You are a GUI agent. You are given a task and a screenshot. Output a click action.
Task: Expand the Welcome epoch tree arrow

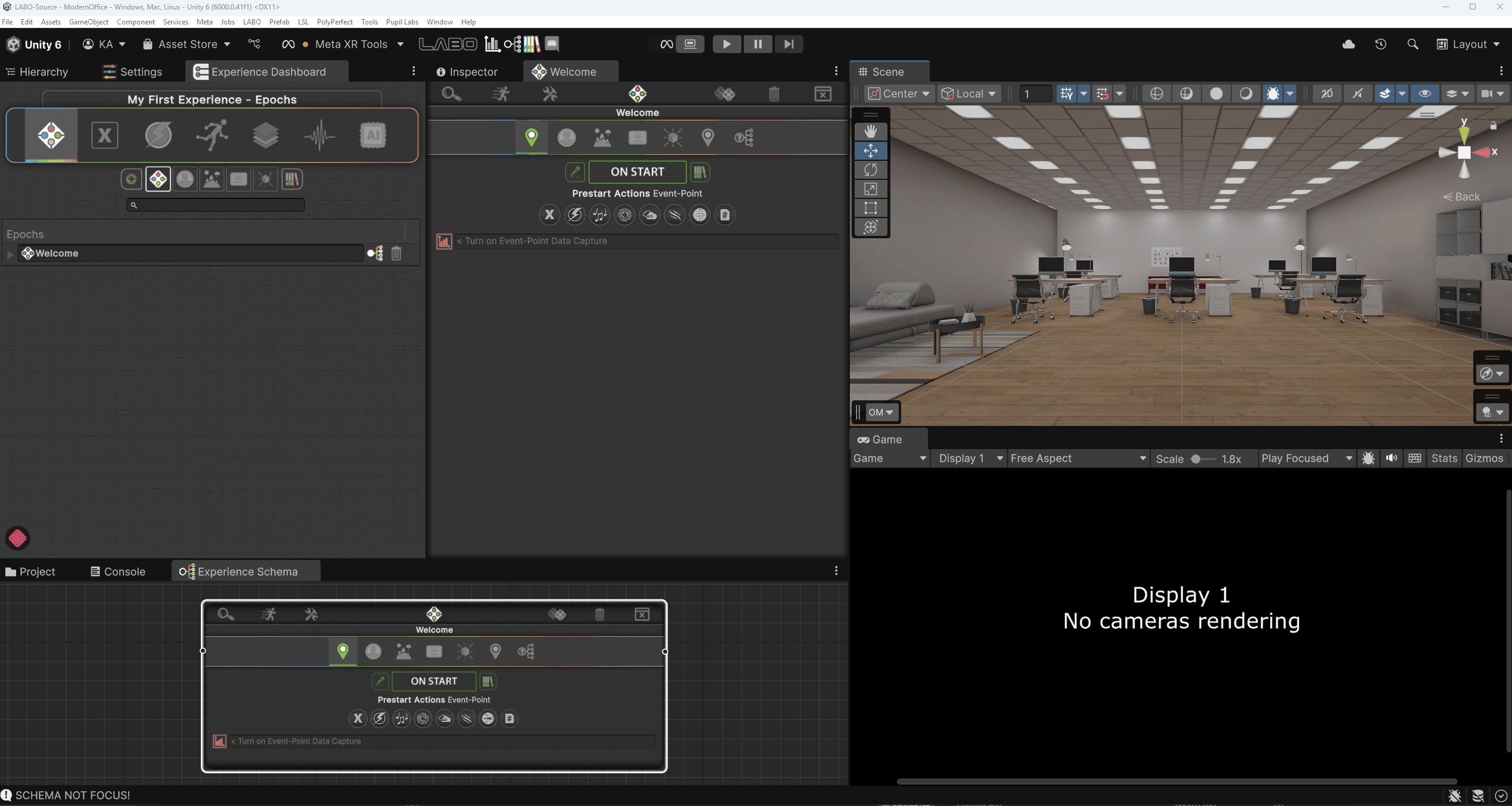point(10,254)
